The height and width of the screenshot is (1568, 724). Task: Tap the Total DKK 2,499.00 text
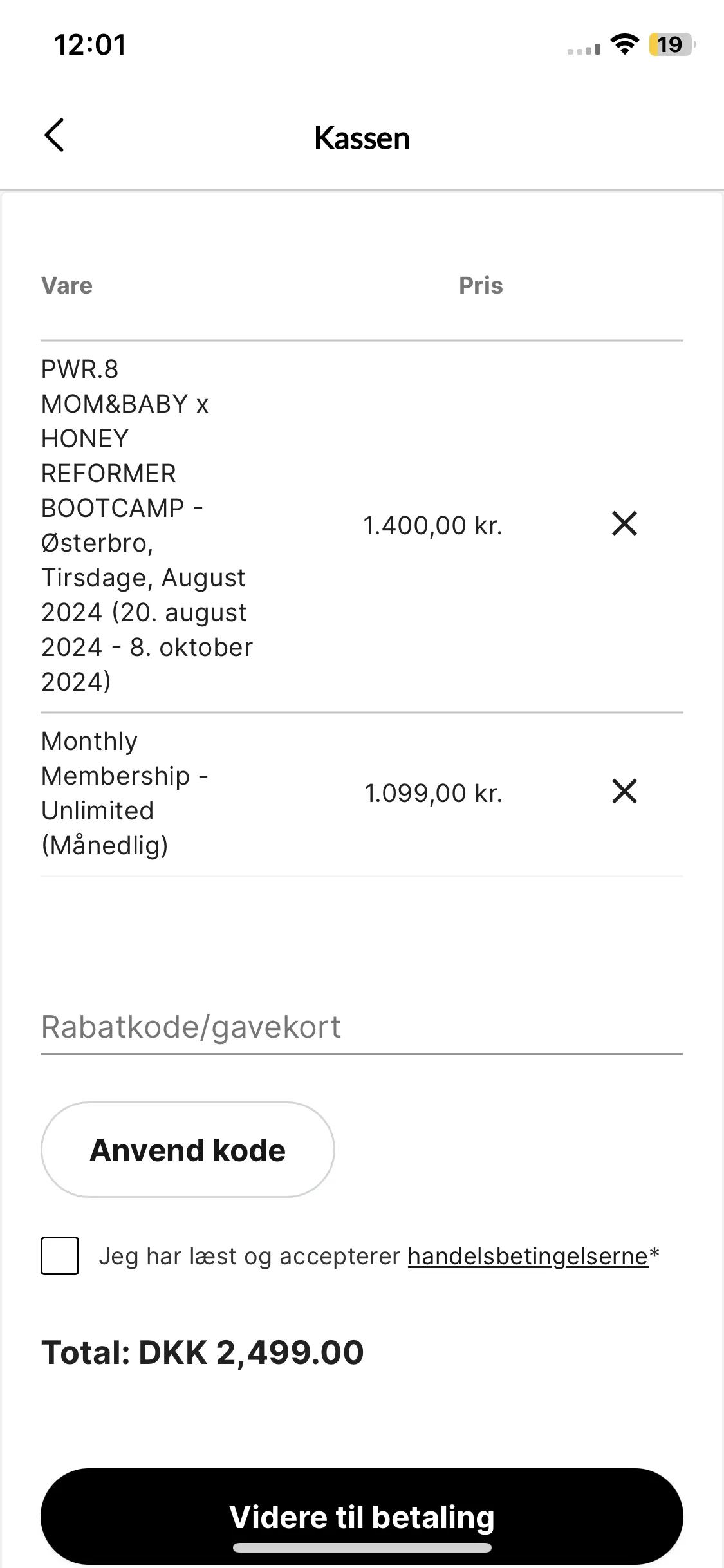[203, 1352]
